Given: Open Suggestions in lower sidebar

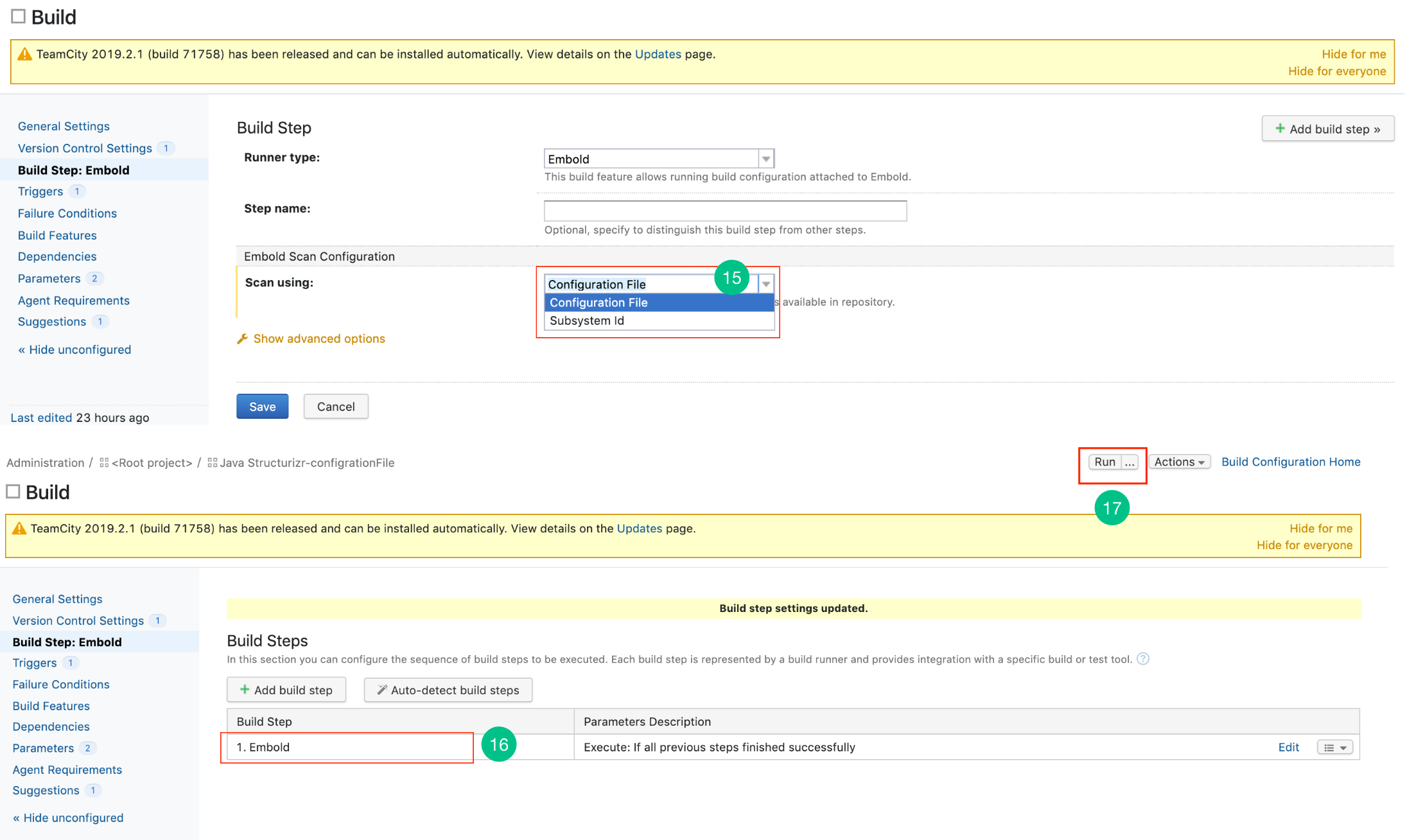Looking at the screenshot, I should (x=46, y=791).
